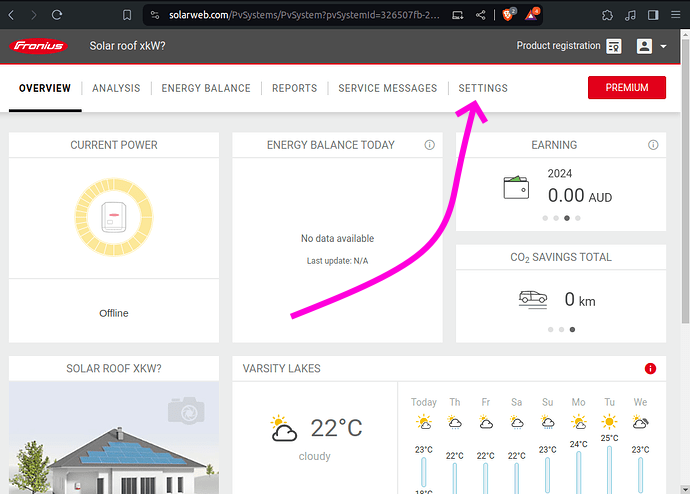Screen dimensions: 690x494
Task: Click the camera icon on the house photo
Action: 186,410
